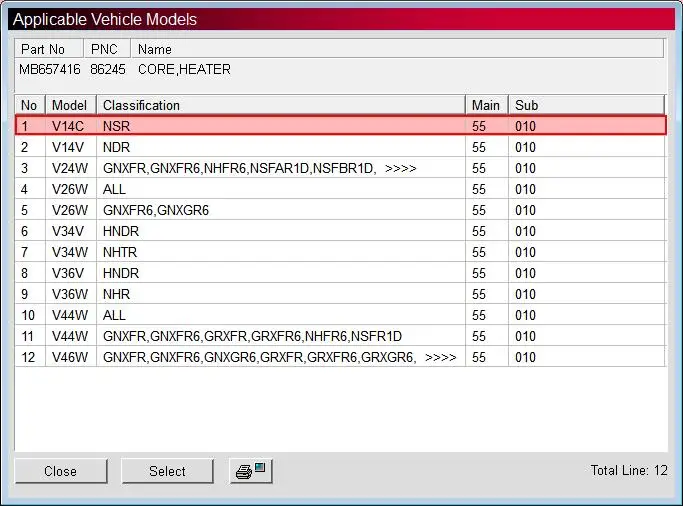Select row with model V34W
Screen dimensions: 683x506
[x=341, y=252]
